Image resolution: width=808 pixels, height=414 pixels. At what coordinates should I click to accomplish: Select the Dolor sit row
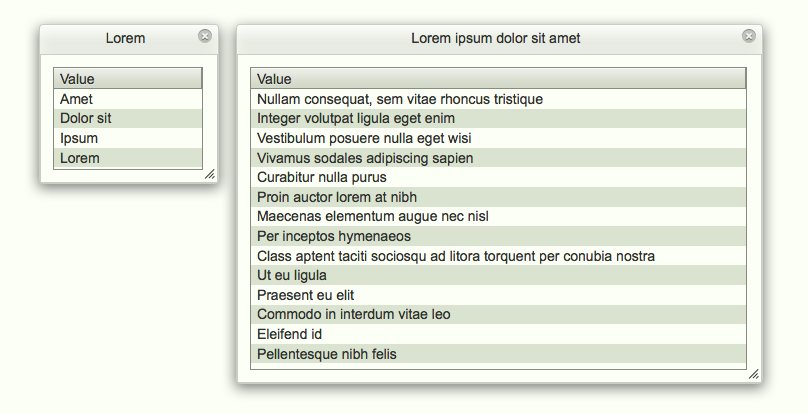tap(128, 119)
